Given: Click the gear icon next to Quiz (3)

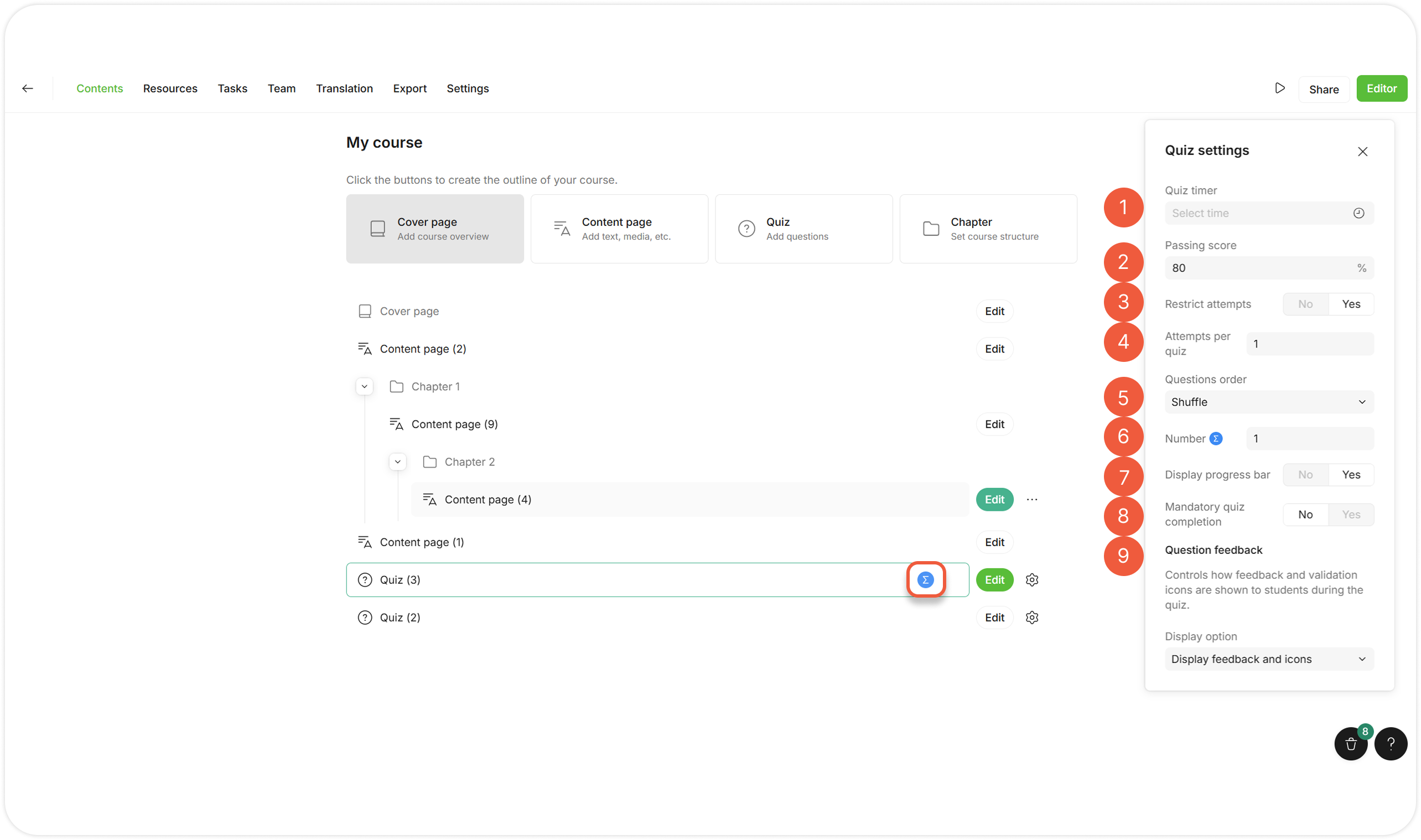Looking at the screenshot, I should tap(1031, 579).
